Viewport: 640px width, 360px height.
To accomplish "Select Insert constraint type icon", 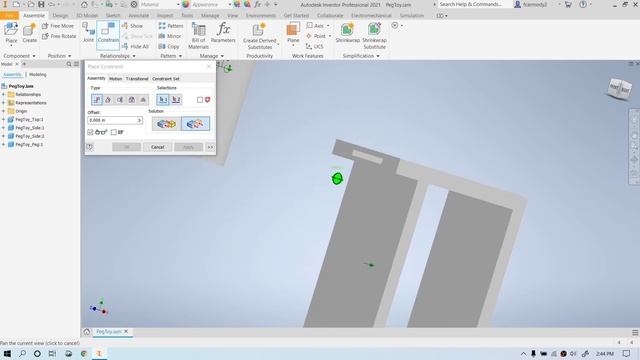I will tap(131, 100).
